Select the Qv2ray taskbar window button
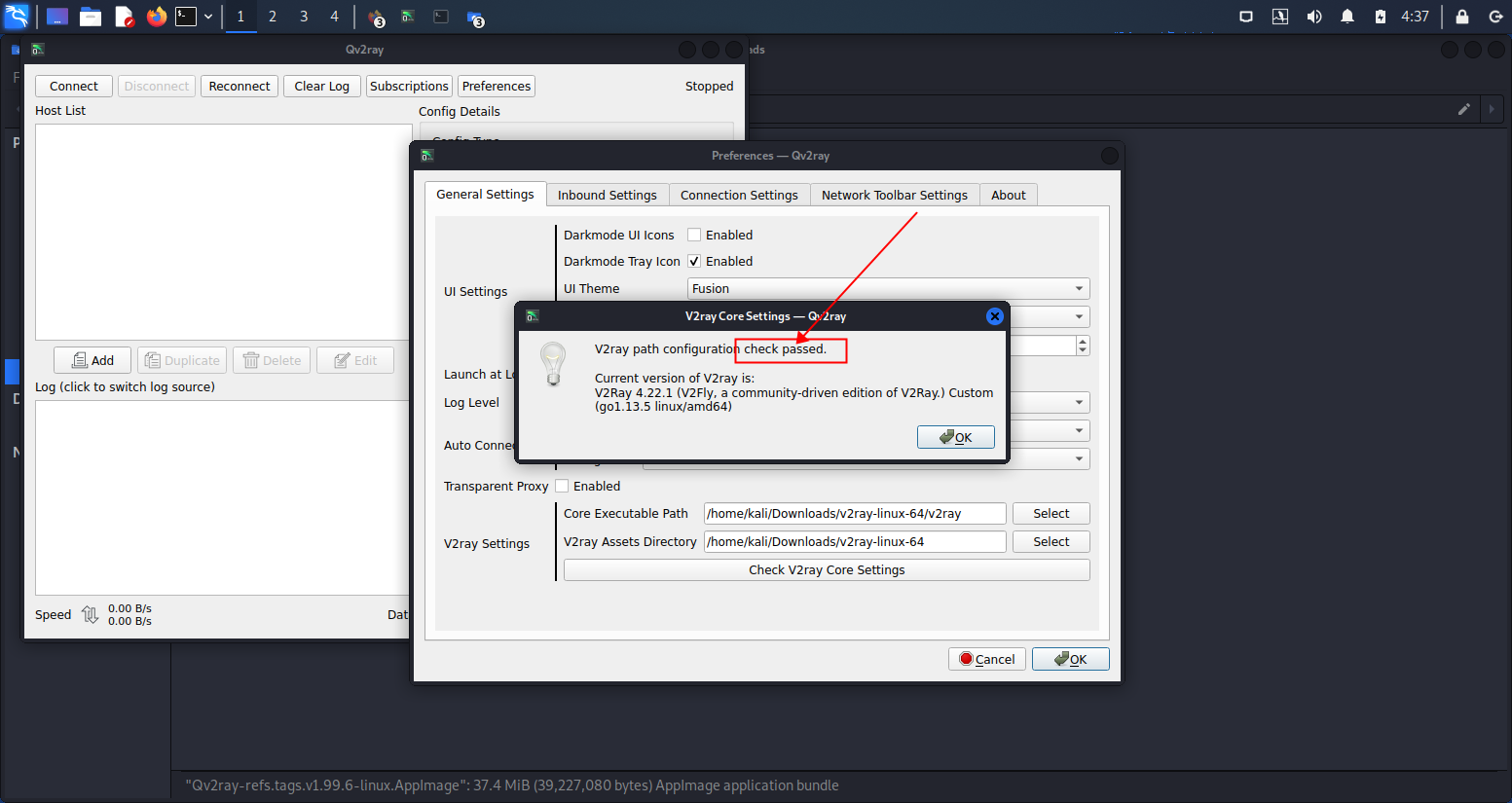This screenshot has height=803, width=1512. pos(409,17)
